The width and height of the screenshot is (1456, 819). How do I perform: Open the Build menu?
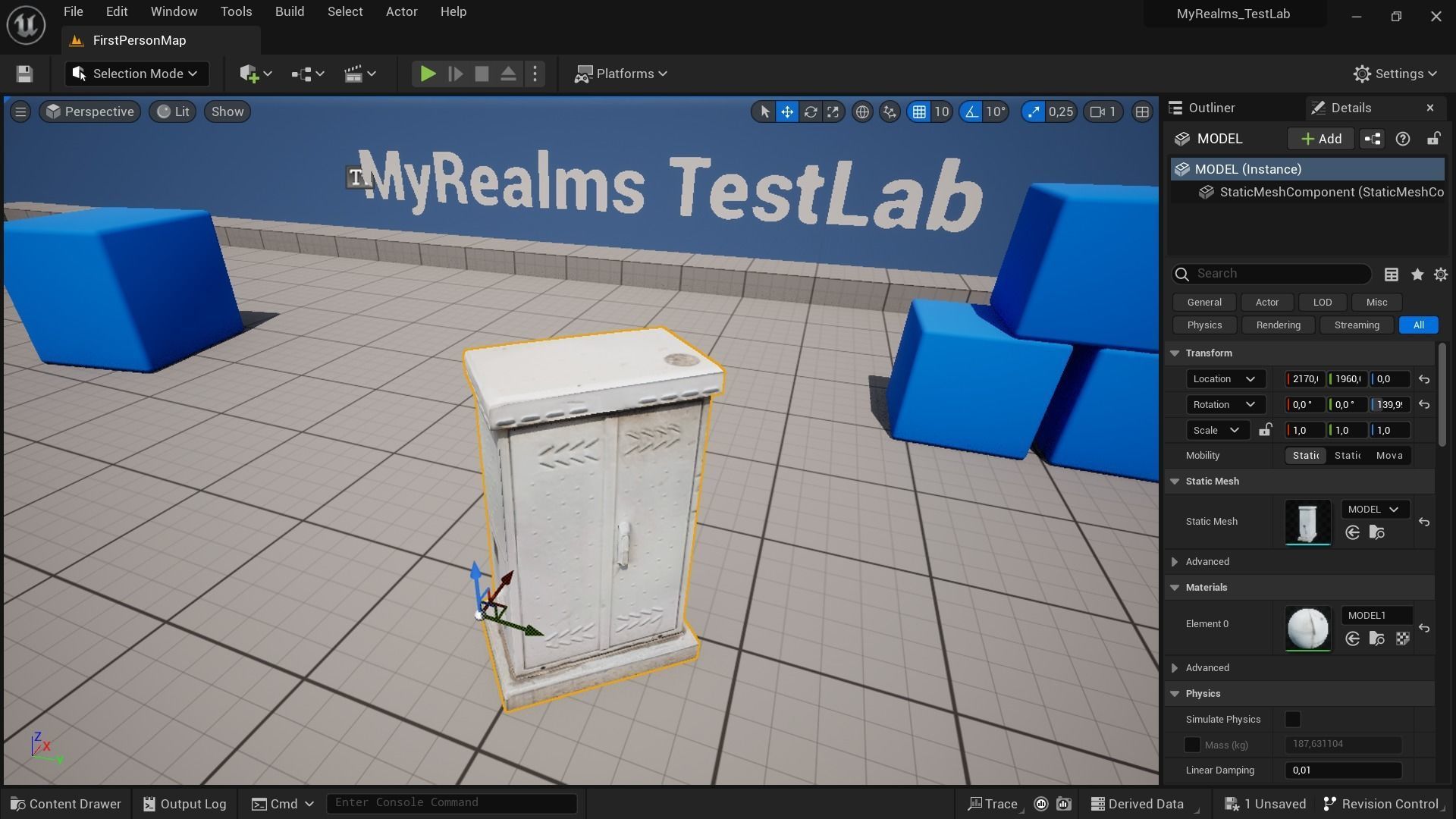289,12
